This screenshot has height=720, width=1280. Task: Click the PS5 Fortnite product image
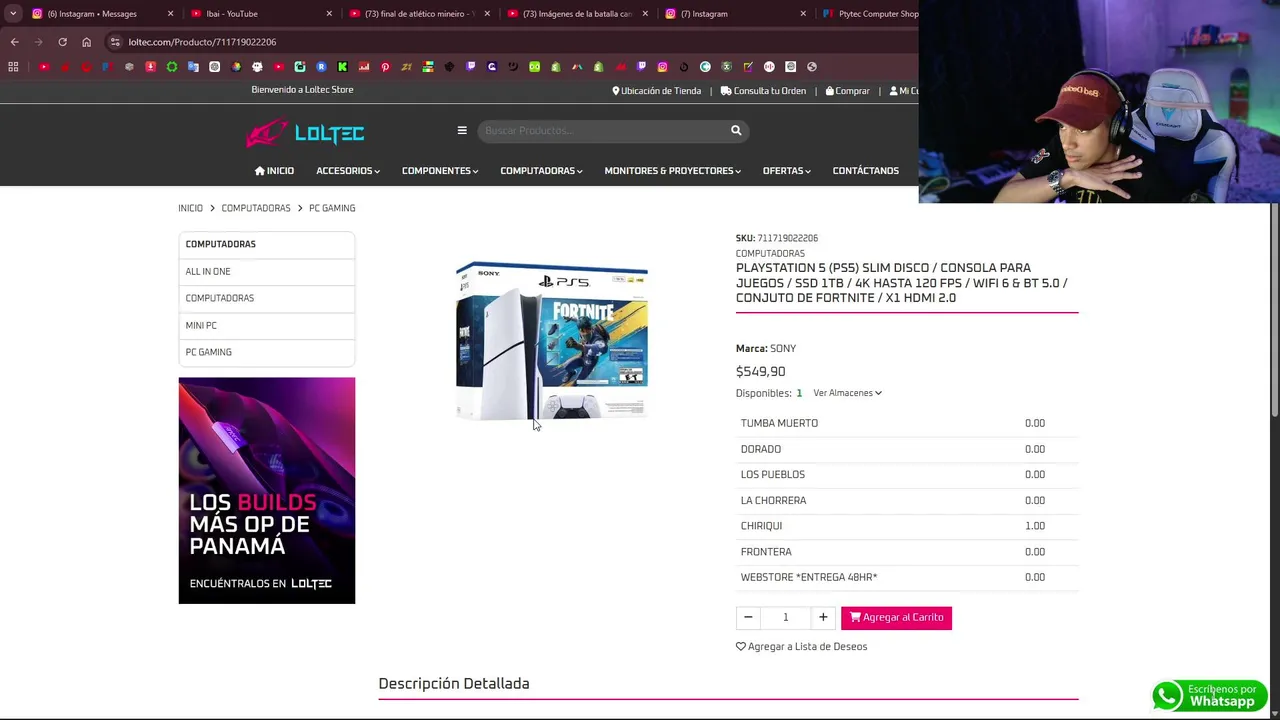point(552,341)
